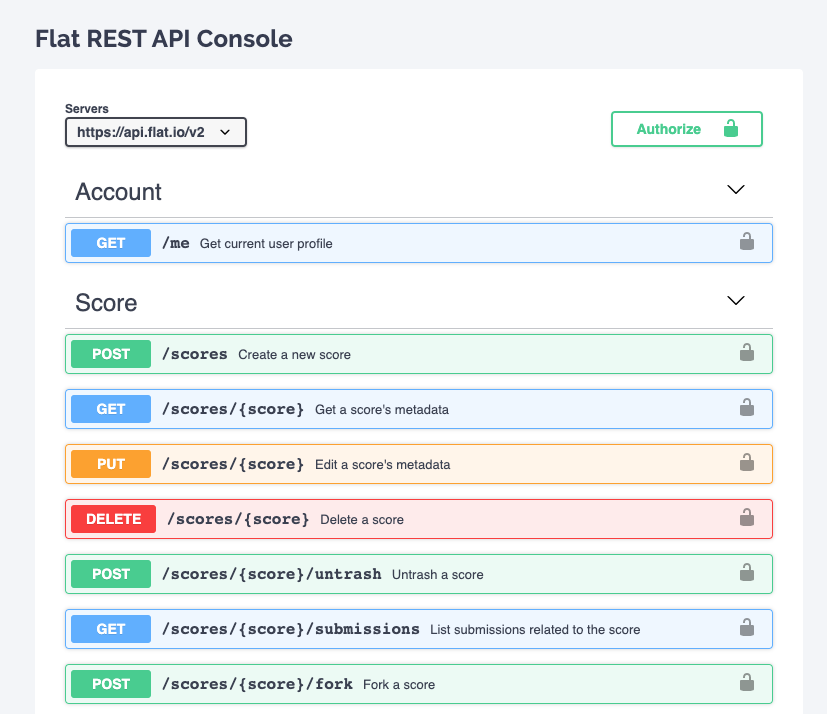Click the PUT method badge
The image size is (827, 714).
(x=111, y=464)
